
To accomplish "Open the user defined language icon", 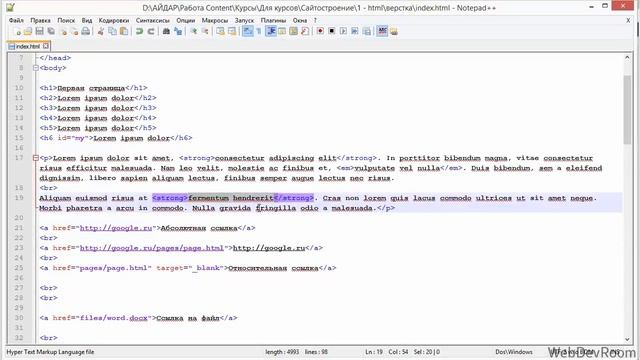I will click(x=282, y=31).
